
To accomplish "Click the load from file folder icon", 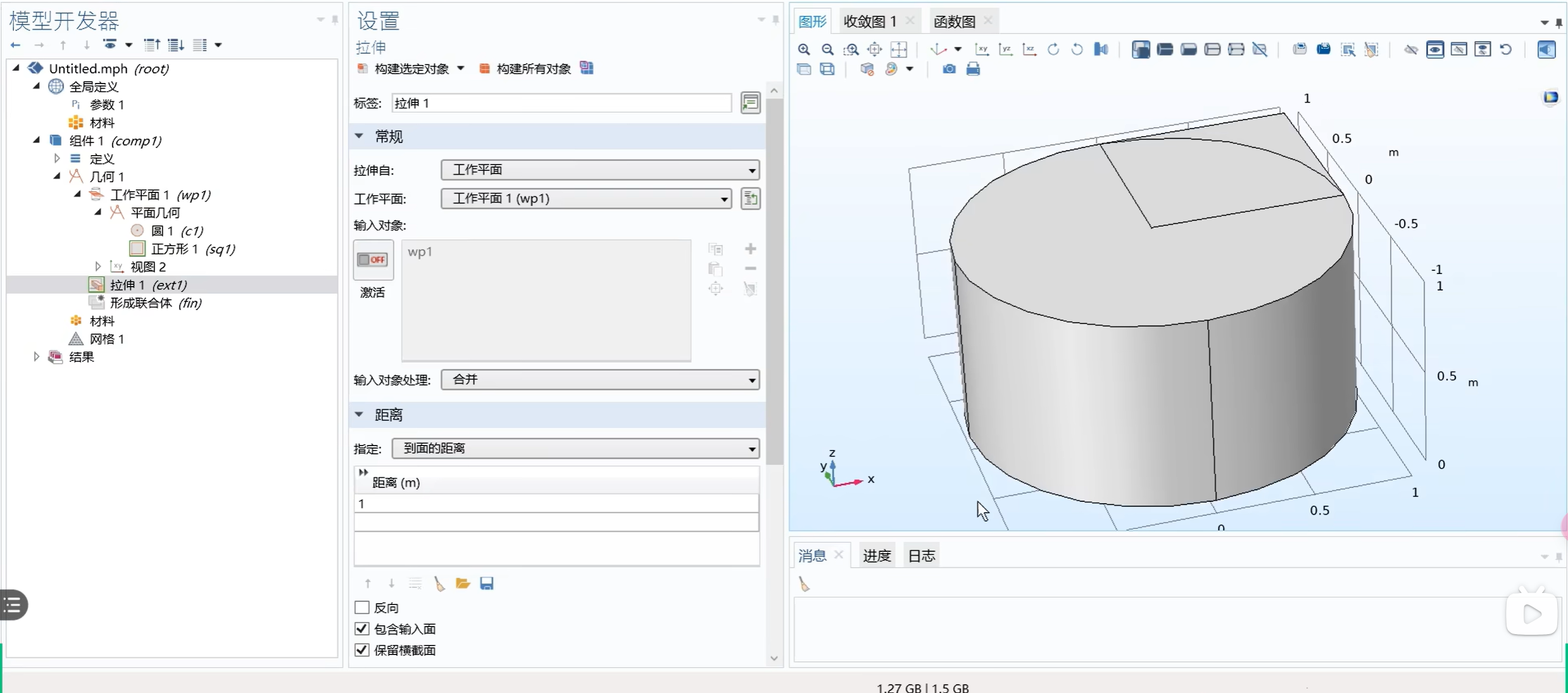I will tap(463, 584).
